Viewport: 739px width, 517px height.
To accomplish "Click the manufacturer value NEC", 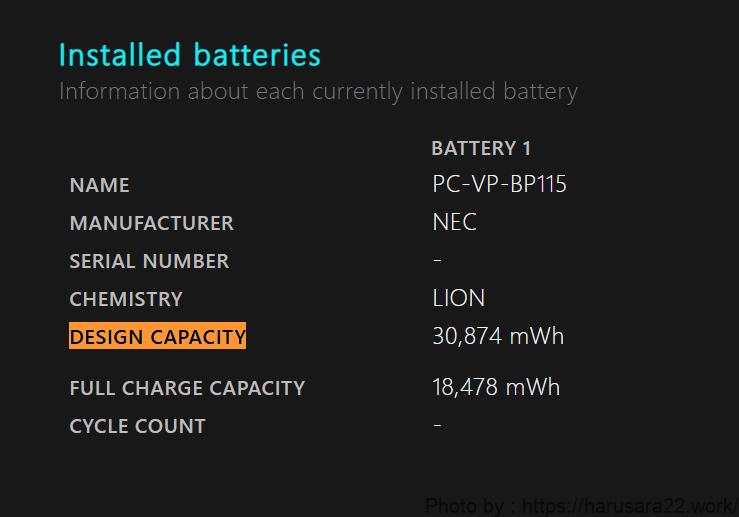I will click(454, 222).
